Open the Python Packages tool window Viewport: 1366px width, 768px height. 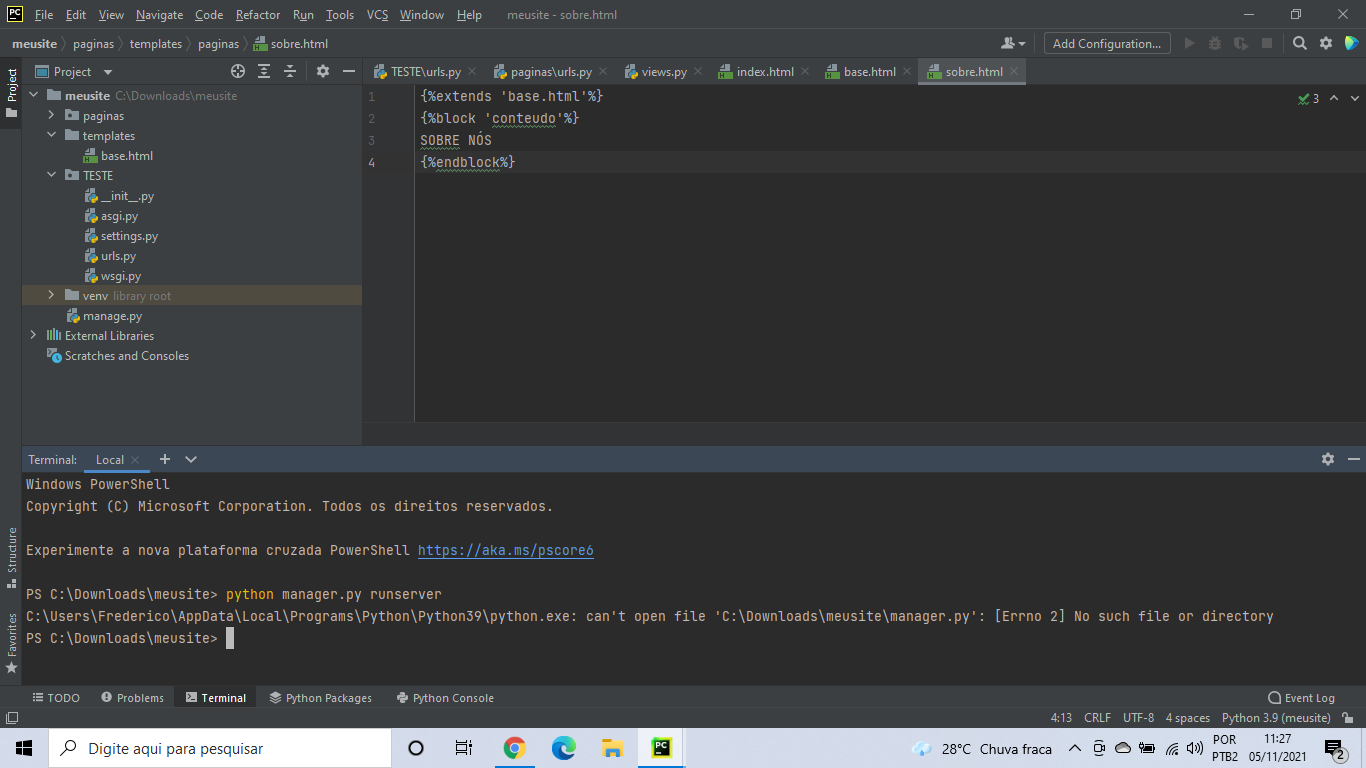point(320,698)
